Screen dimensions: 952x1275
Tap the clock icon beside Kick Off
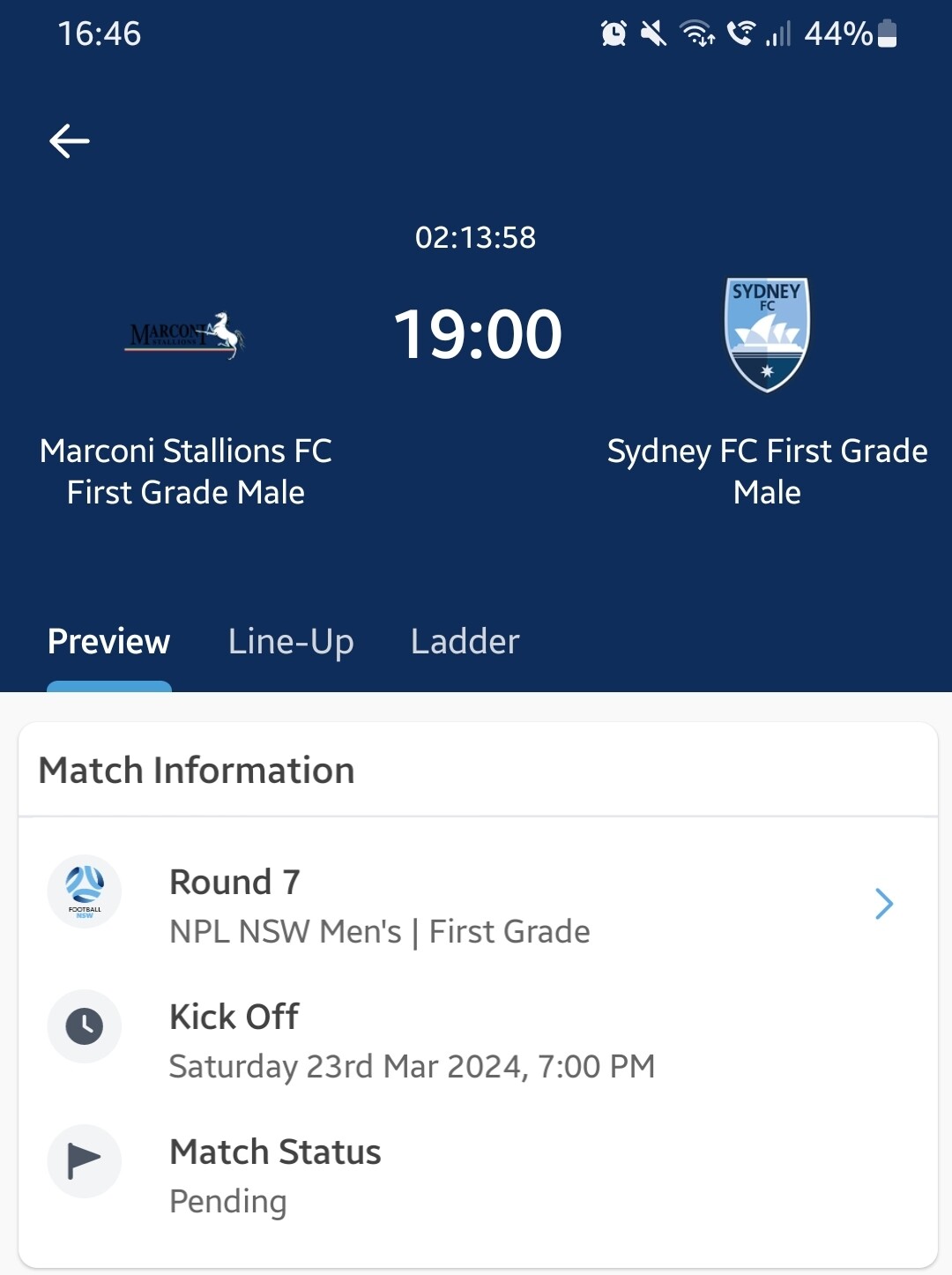pos(84,1026)
